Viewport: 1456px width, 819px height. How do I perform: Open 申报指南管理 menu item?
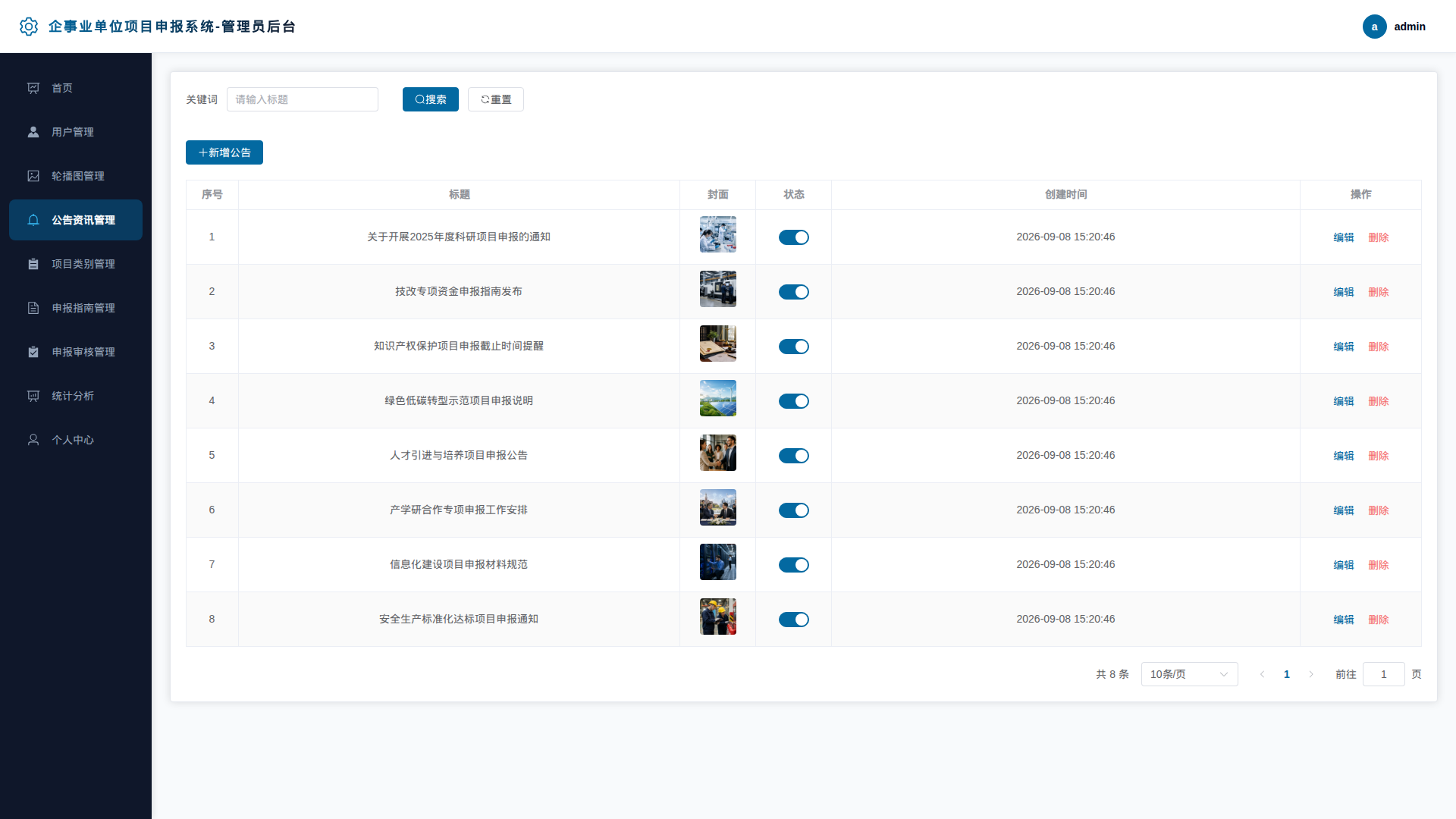(x=76, y=308)
